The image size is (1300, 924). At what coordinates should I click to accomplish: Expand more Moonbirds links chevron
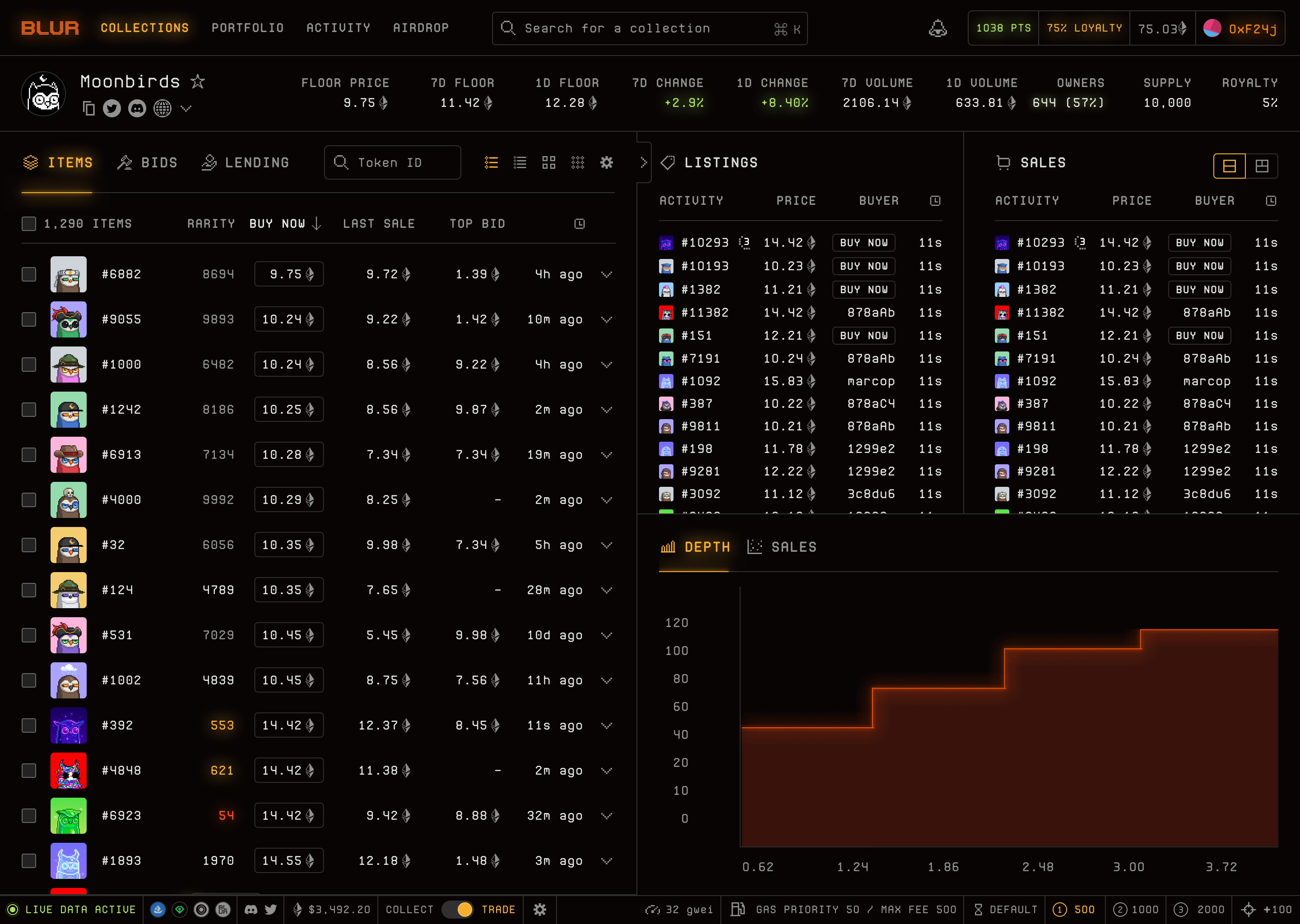click(186, 108)
